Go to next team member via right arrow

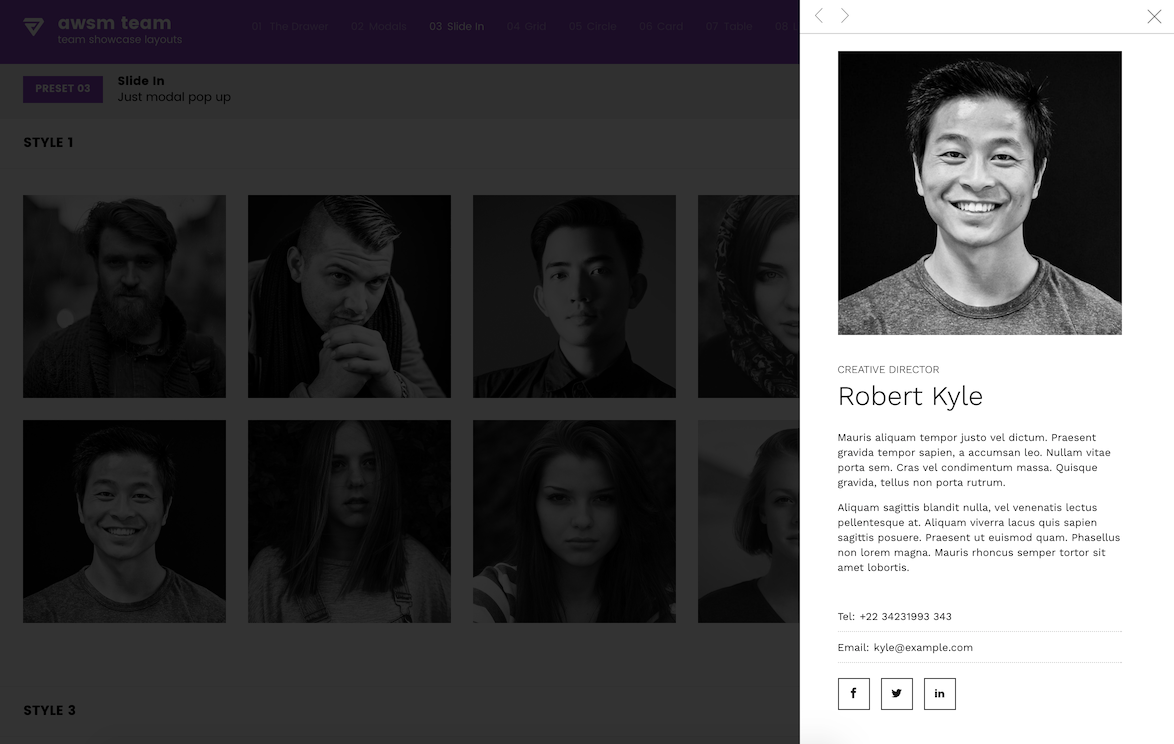pos(843,16)
